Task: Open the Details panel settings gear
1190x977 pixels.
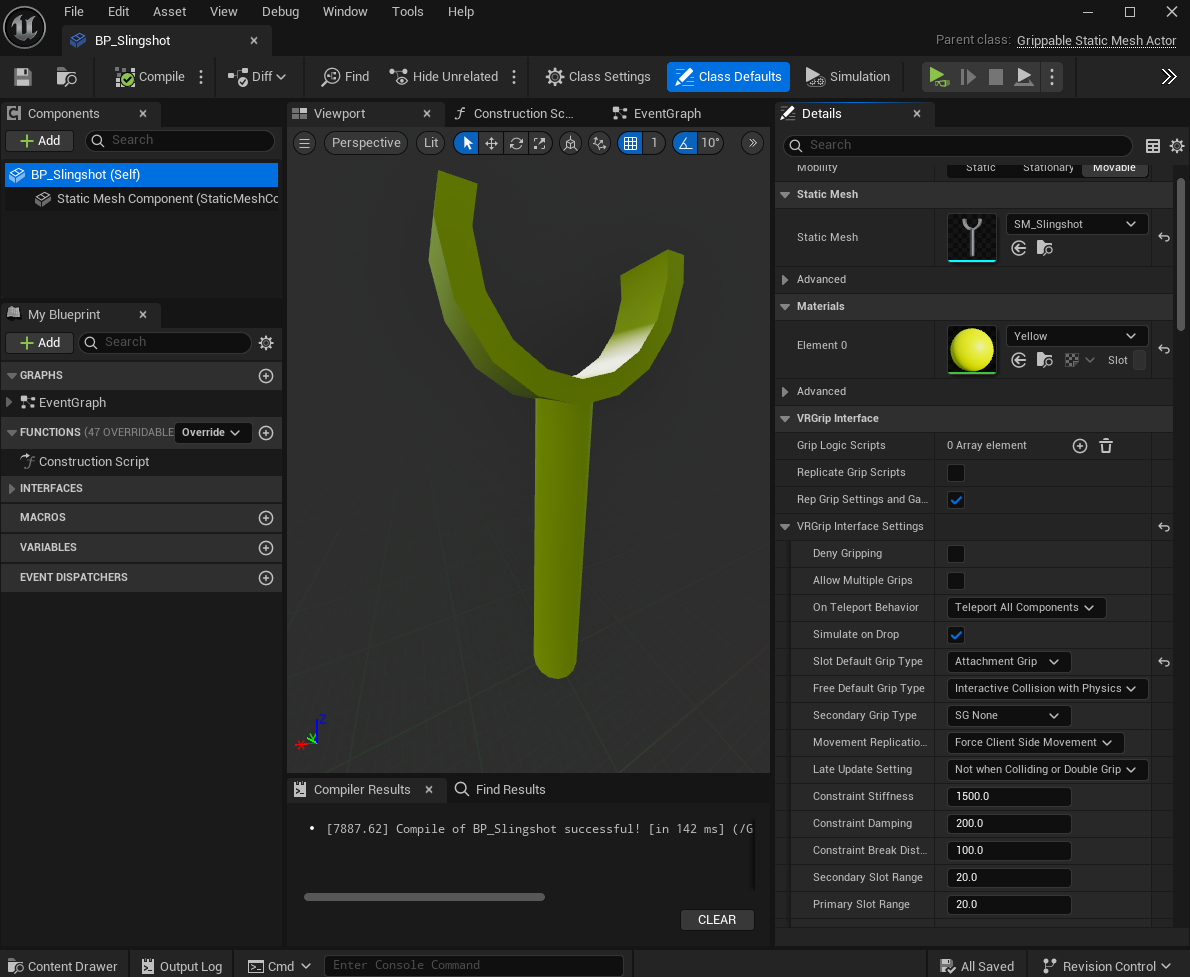Action: pos(1177,146)
